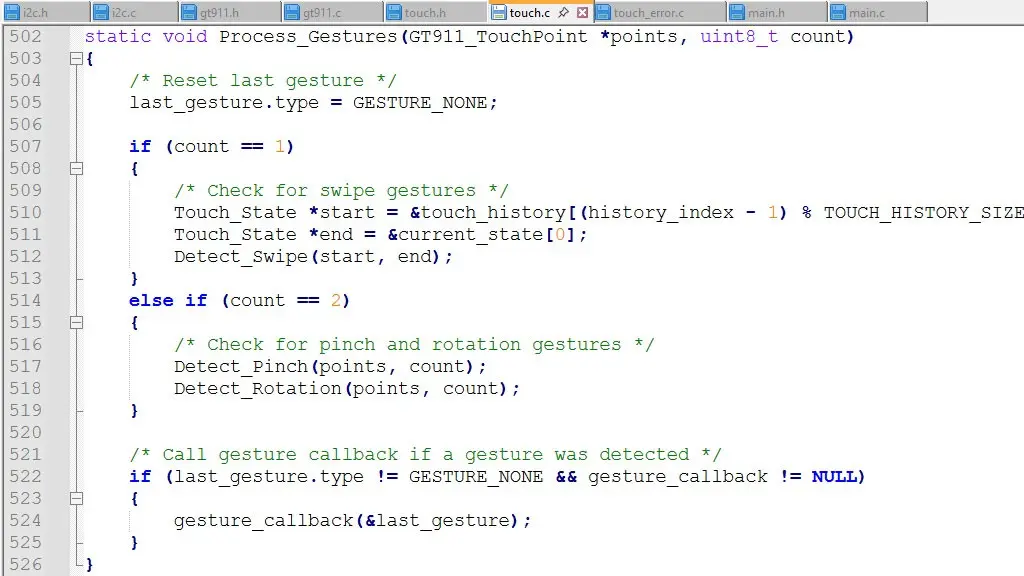The height and width of the screenshot is (576, 1024).
Task: Select the touch.h tab
Action: (x=425, y=13)
